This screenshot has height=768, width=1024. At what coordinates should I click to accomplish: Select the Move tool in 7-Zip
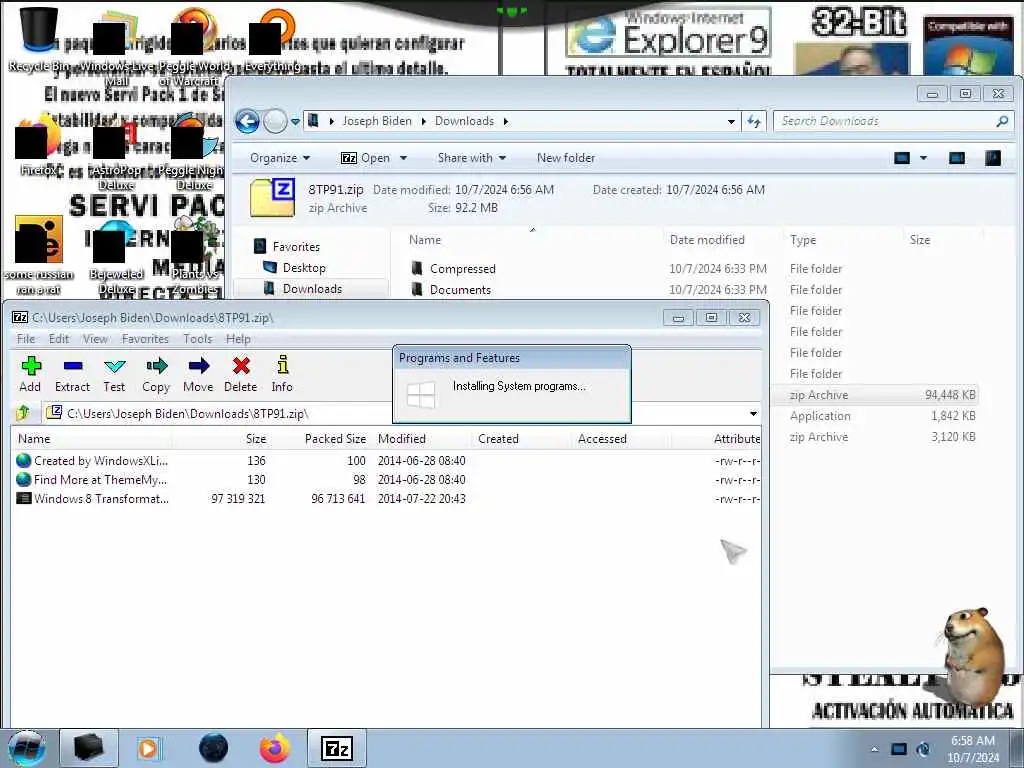(199, 374)
